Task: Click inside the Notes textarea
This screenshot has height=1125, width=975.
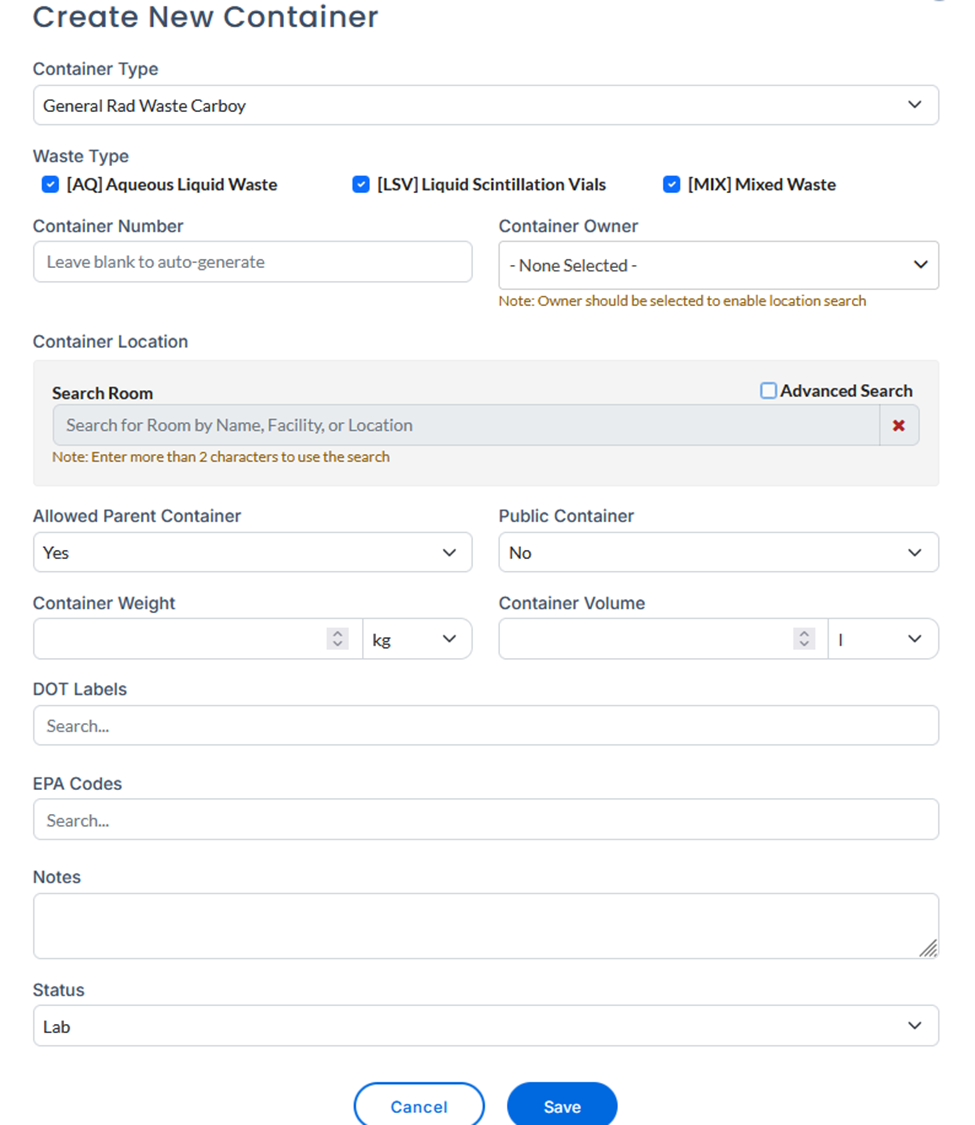Action: [x=486, y=926]
